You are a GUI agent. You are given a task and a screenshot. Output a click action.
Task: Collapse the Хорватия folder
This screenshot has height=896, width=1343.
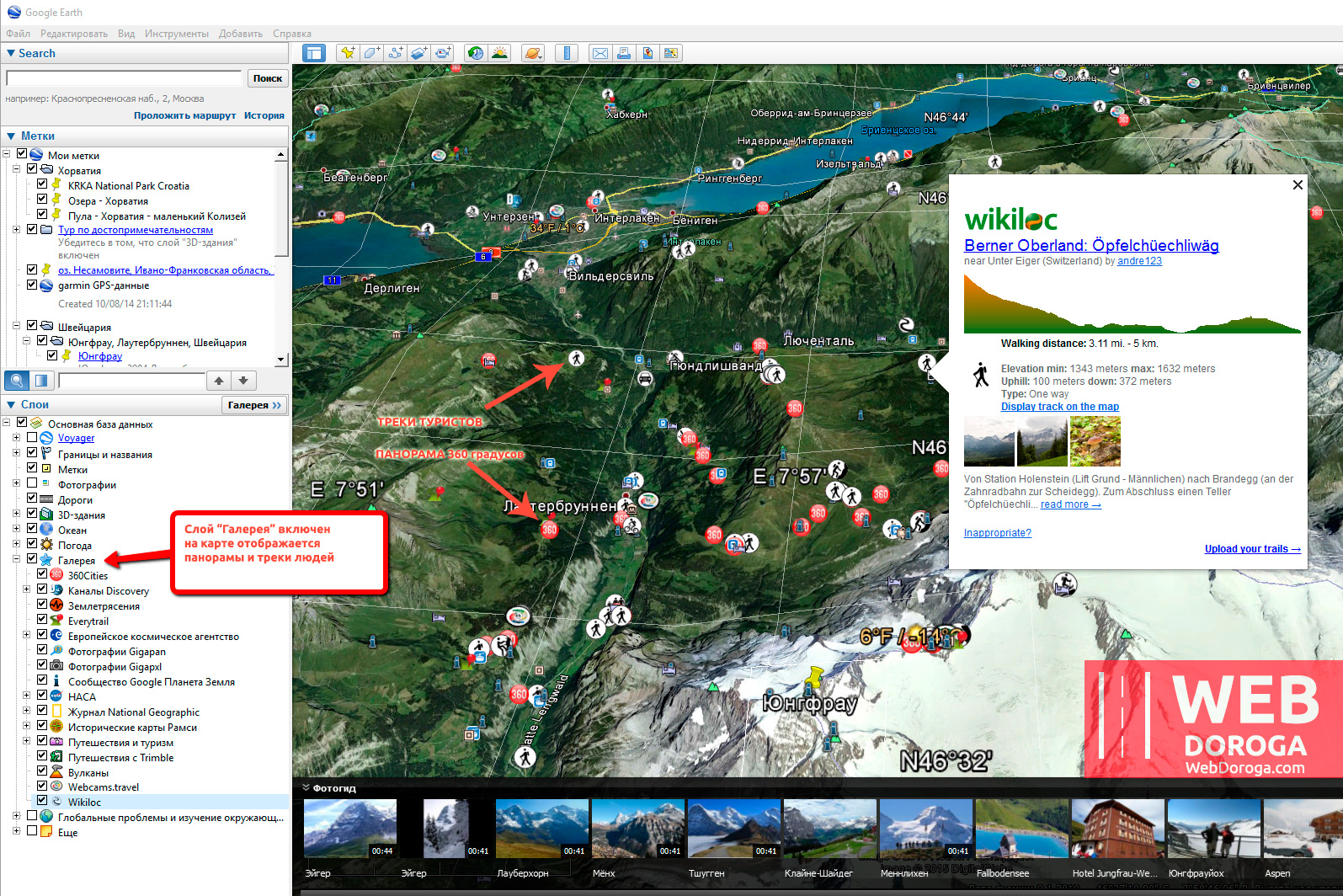[16, 169]
